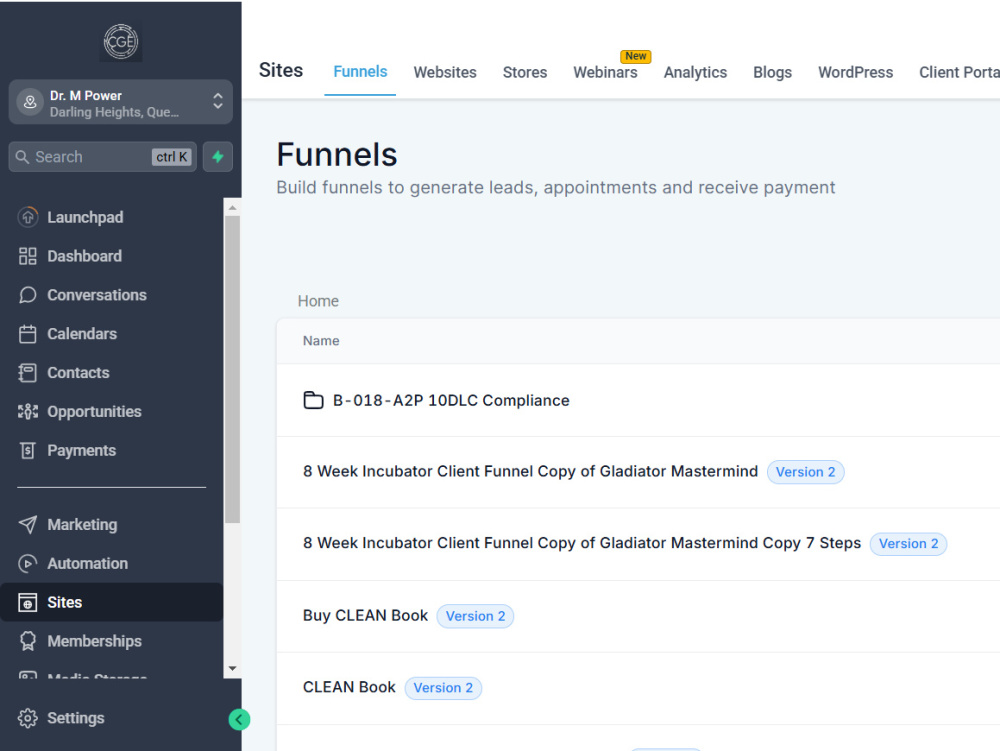Select Sites in the sidebar
Screen dimensions: 1000x751
pyautogui.click(x=112, y=602)
